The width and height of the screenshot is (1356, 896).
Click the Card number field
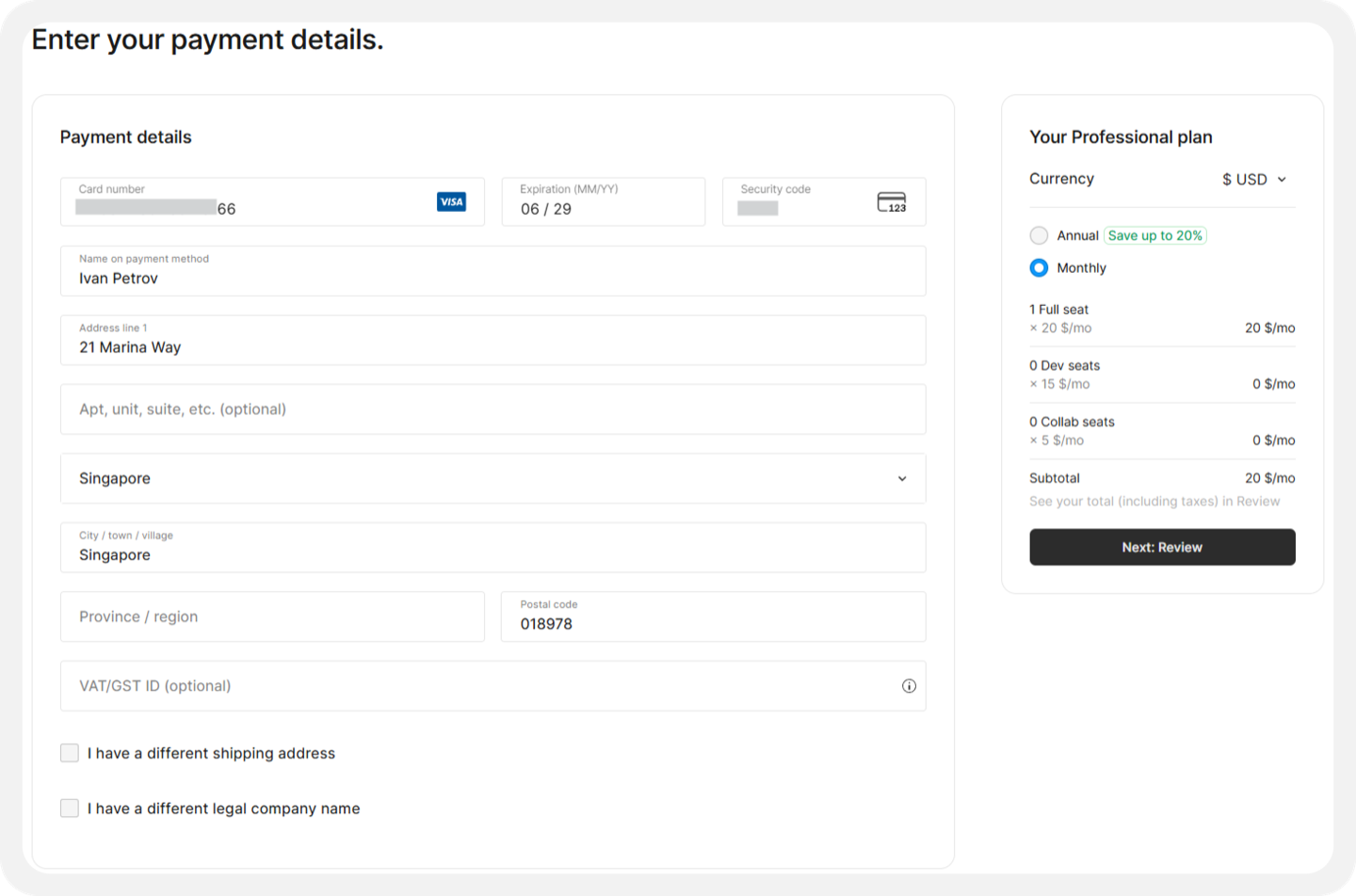[272, 201]
